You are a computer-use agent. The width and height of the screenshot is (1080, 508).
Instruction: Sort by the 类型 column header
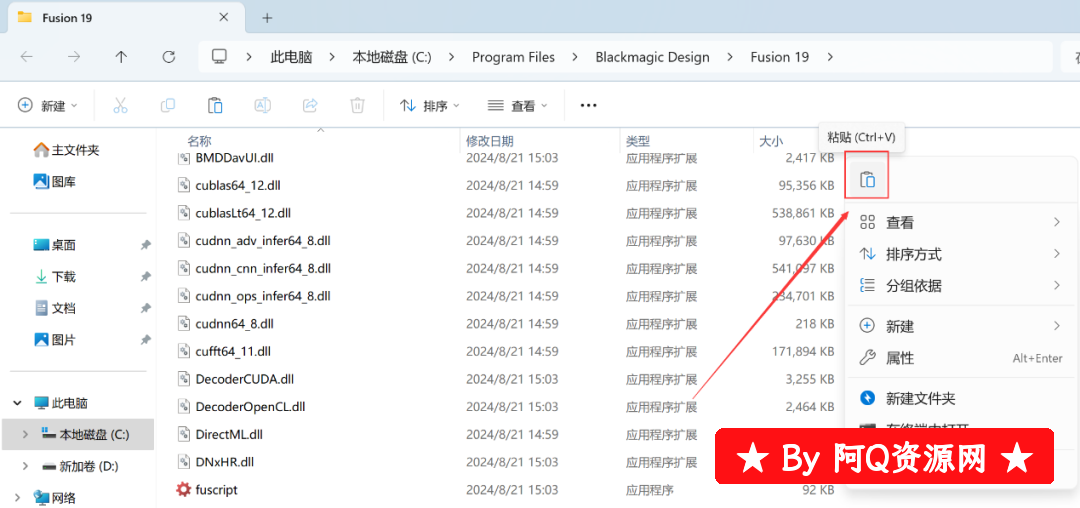[x=638, y=141]
